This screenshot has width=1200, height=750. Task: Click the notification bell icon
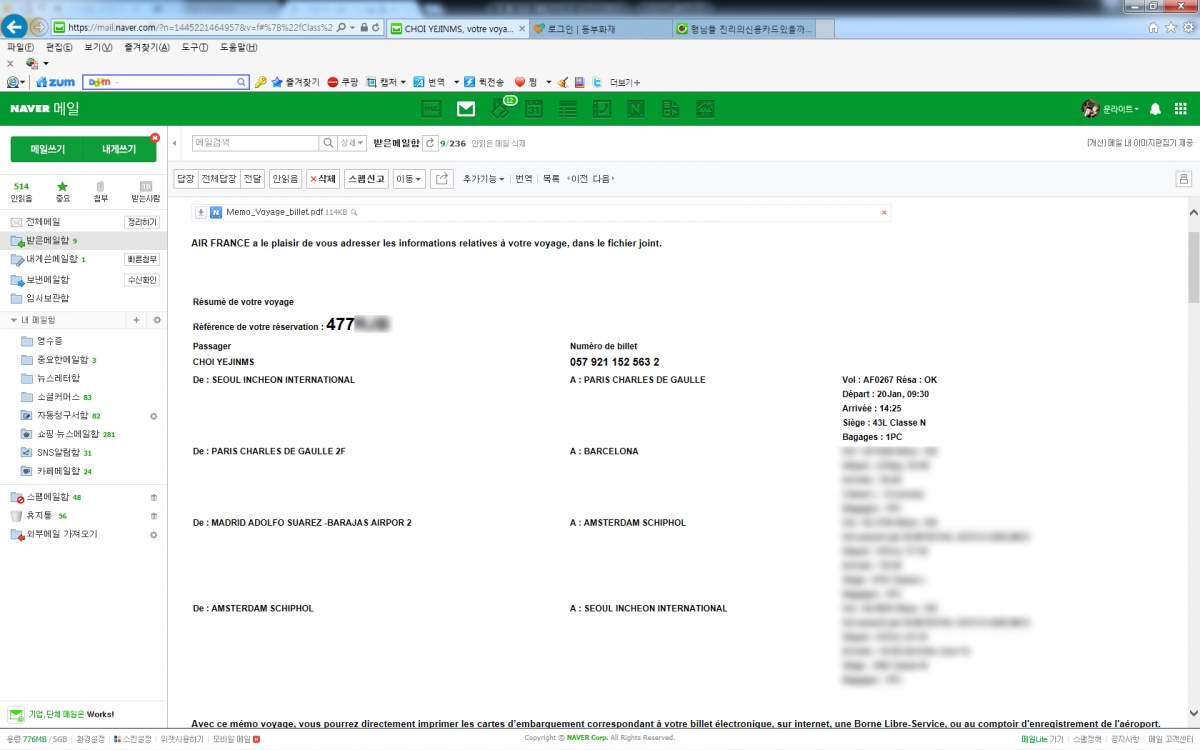tap(1155, 109)
